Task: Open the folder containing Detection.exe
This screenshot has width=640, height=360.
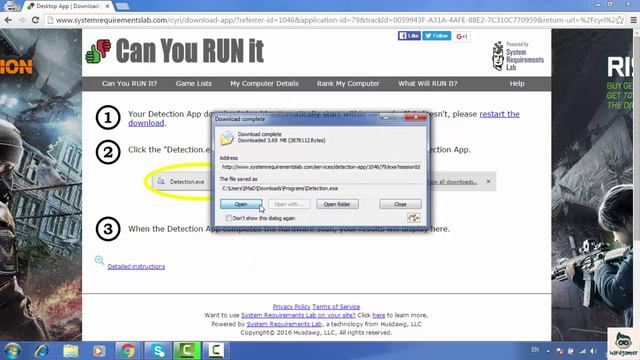Action: coord(337,204)
